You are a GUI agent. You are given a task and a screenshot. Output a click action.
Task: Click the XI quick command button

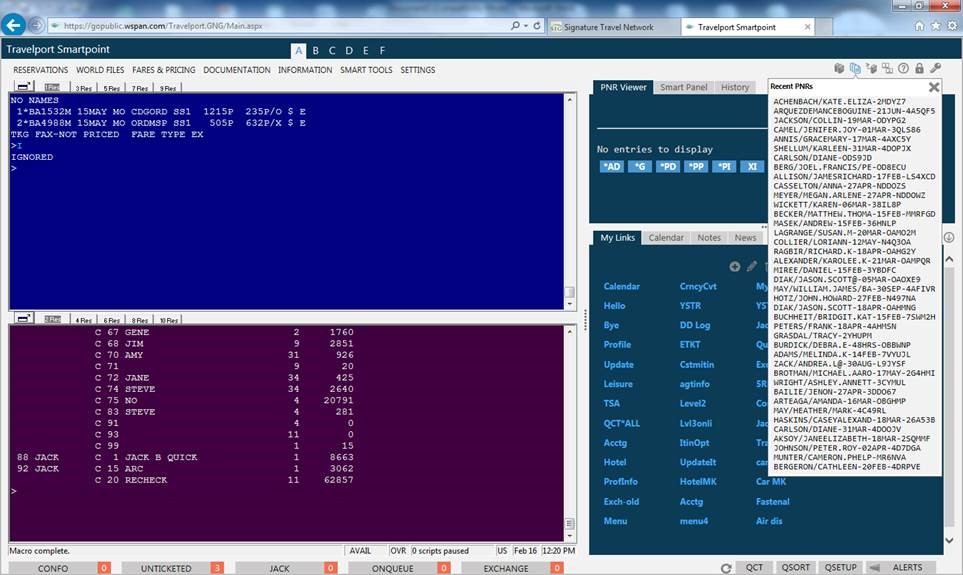pos(752,166)
